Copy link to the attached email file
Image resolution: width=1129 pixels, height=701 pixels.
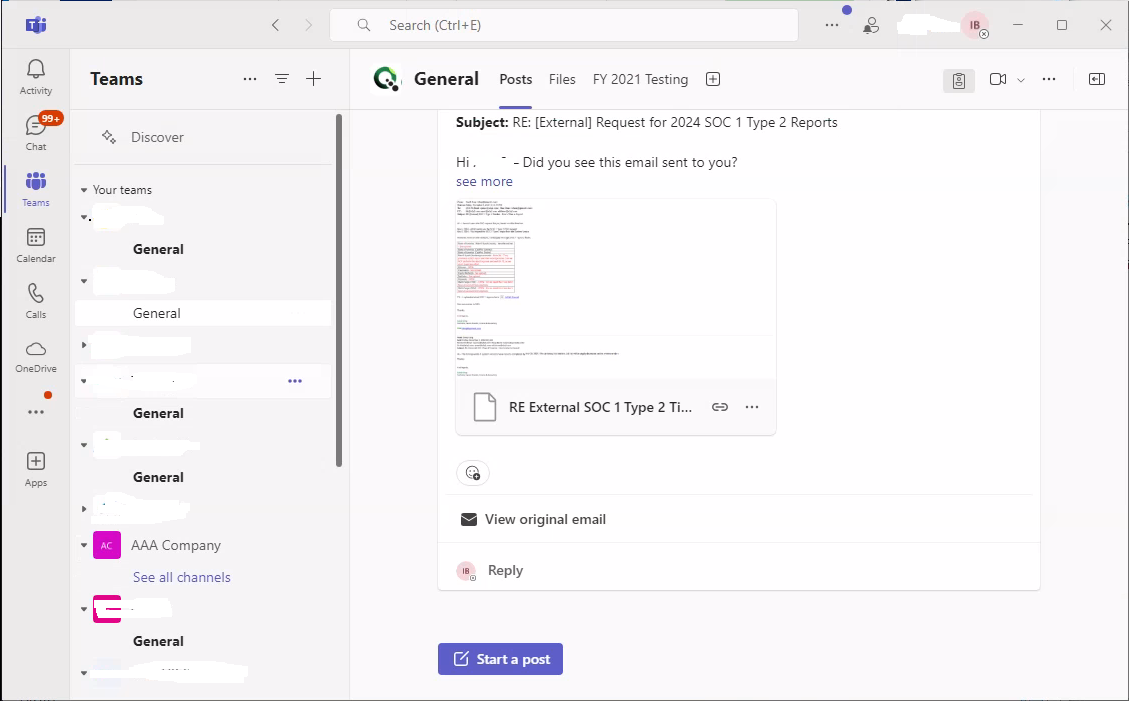pyautogui.click(x=719, y=407)
